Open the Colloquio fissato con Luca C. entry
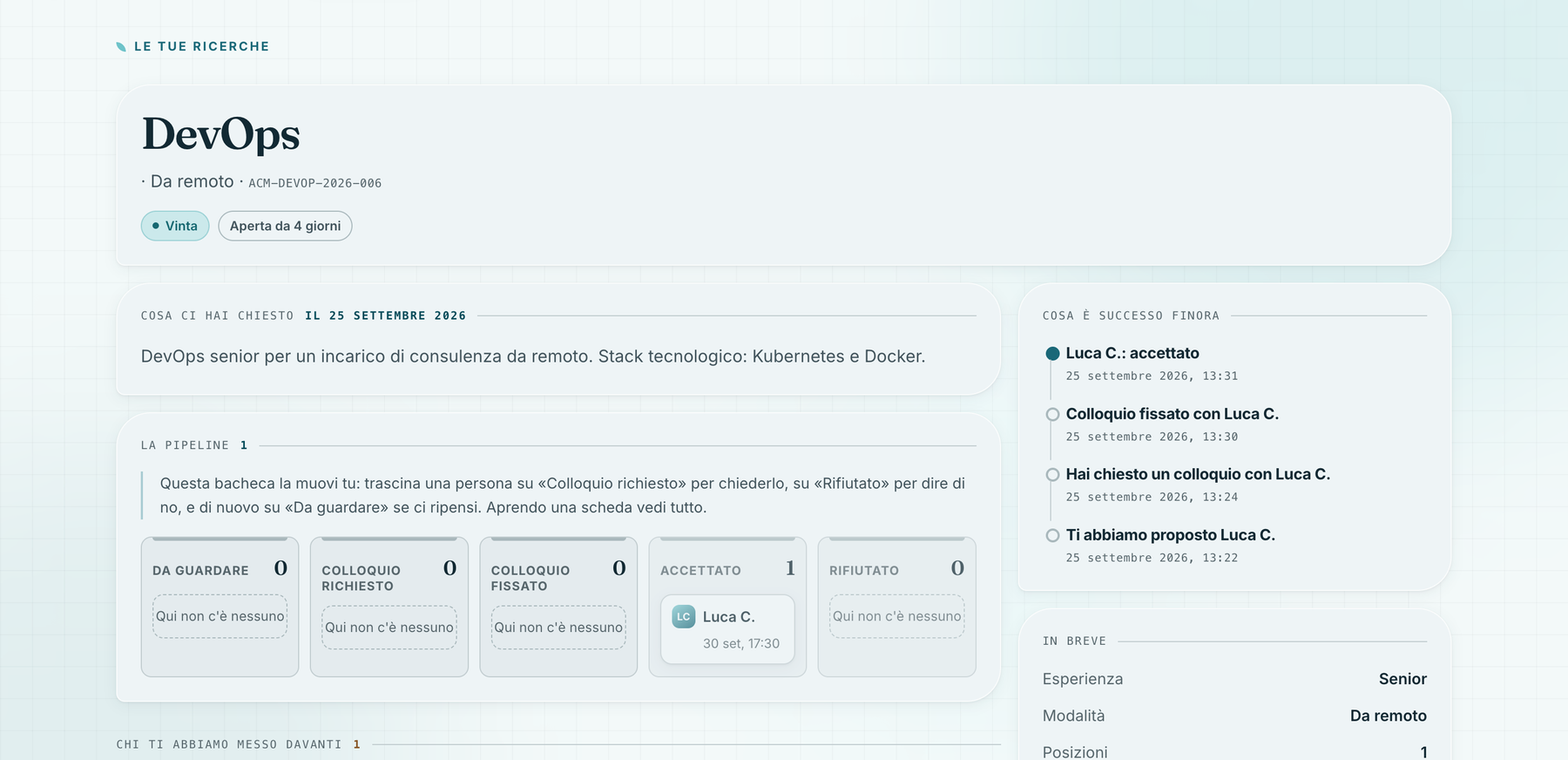 [1173, 414]
